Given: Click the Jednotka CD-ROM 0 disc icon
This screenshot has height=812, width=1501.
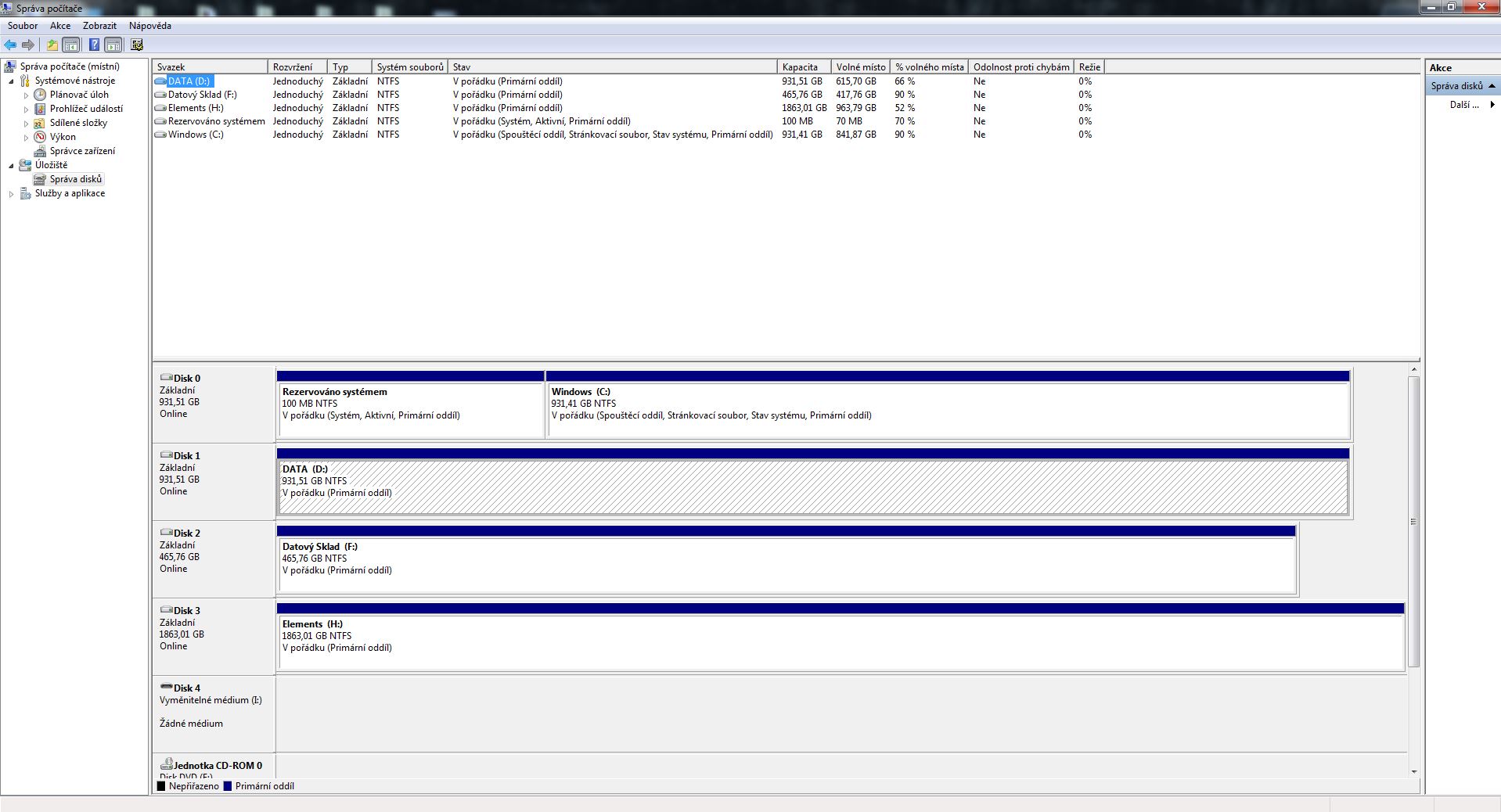Looking at the screenshot, I should pos(166,764).
